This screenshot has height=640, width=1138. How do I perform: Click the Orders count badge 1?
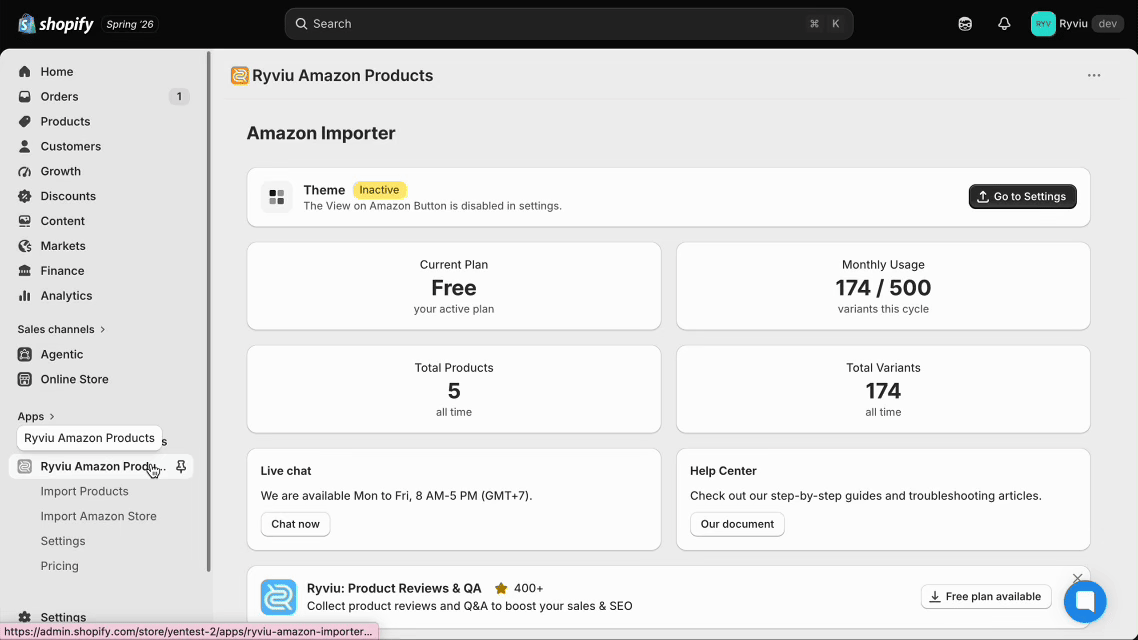click(179, 97)
